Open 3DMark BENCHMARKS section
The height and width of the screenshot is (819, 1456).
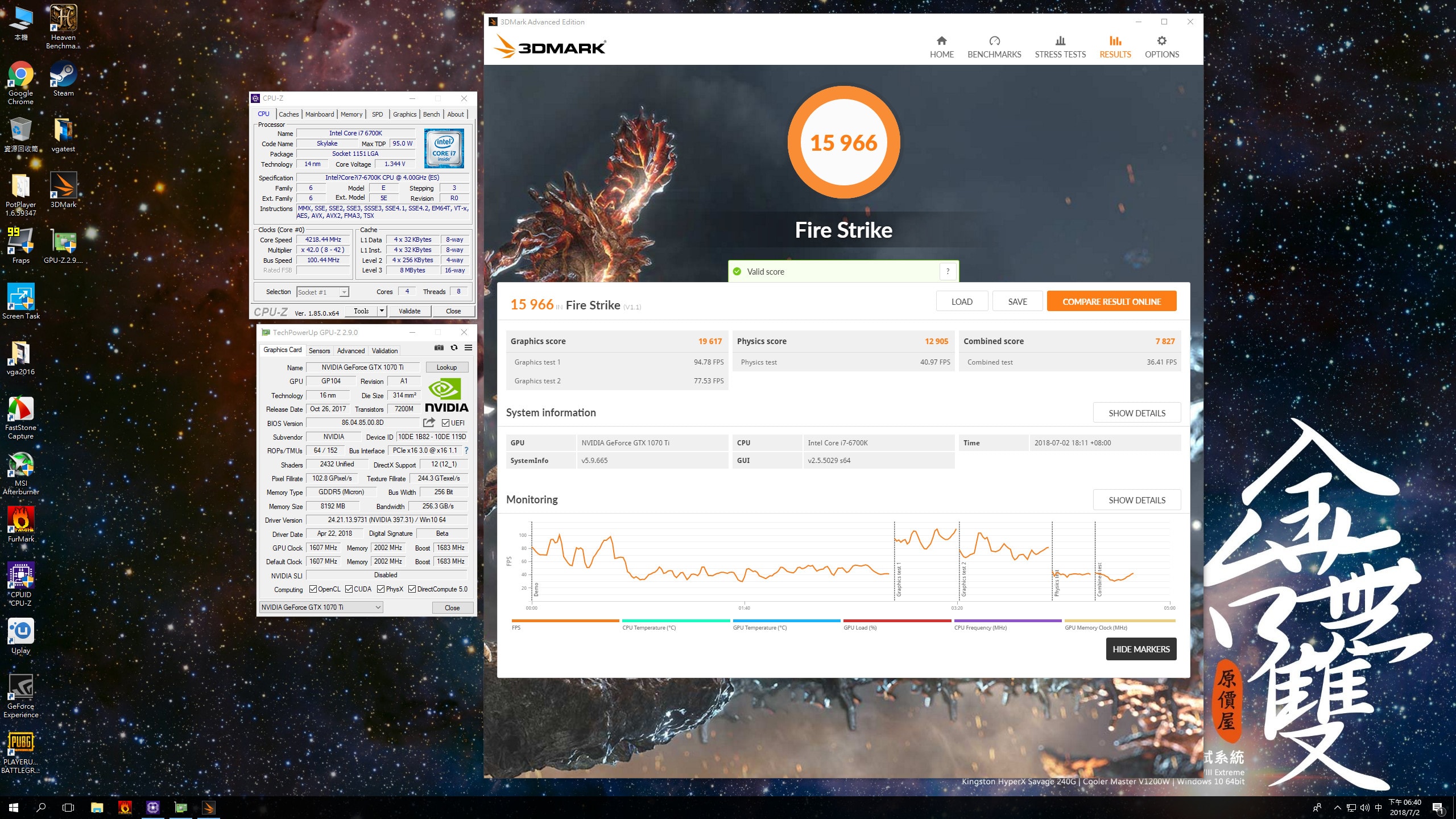coord(994,47)
